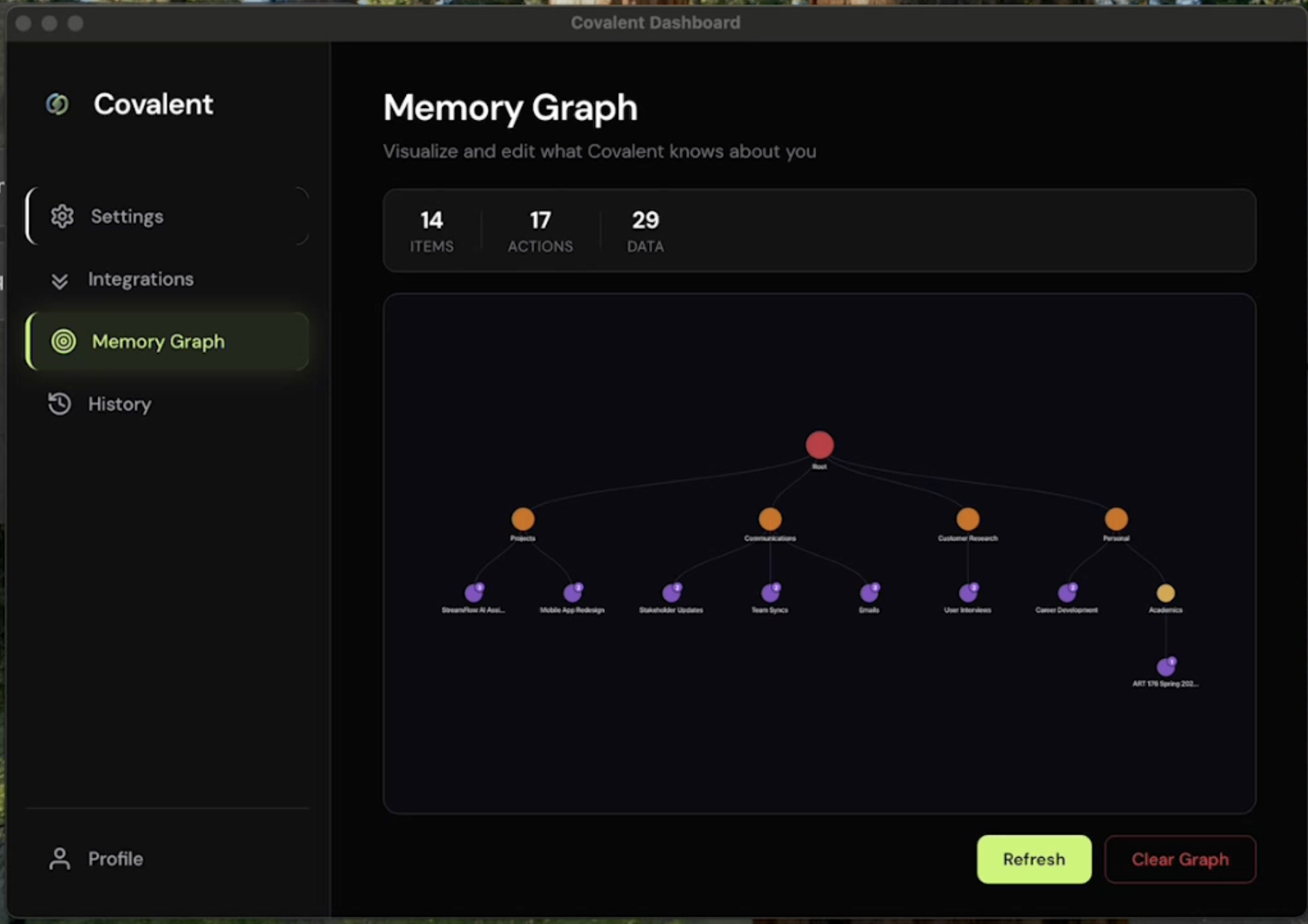
Task: Click the Refresh button
Action: [x=1034, y=859]
